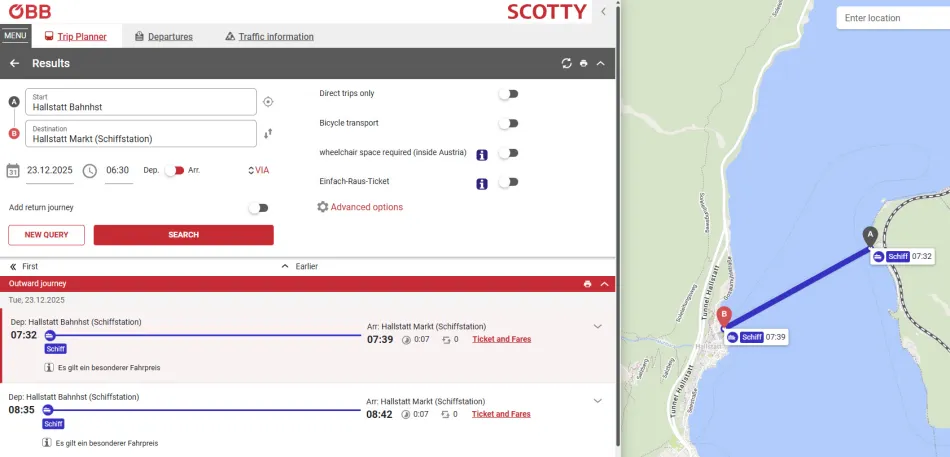Click the Destination input field
950x457 pixels.
click(140, 134)
